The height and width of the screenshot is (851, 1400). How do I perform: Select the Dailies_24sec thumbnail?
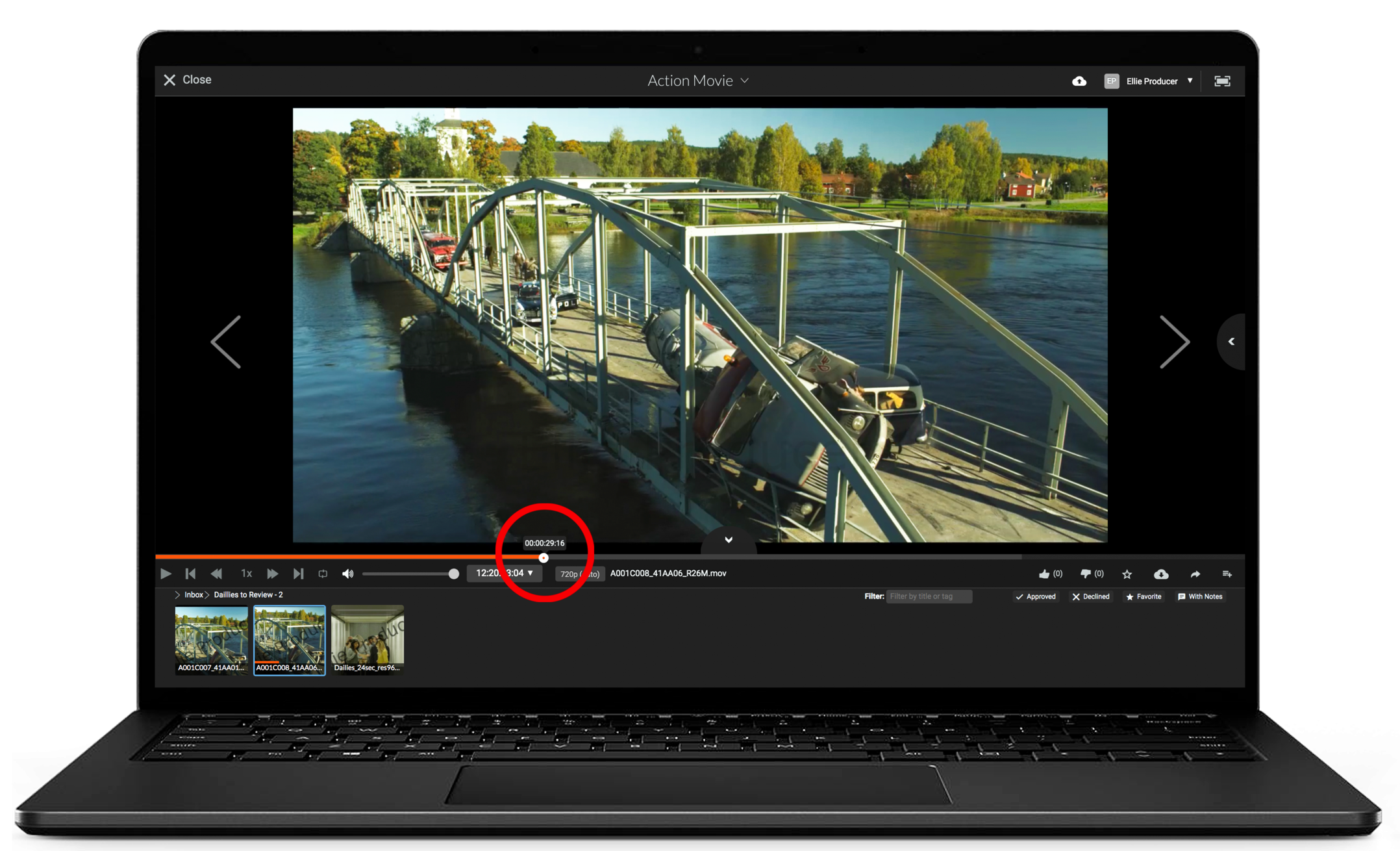368,639
